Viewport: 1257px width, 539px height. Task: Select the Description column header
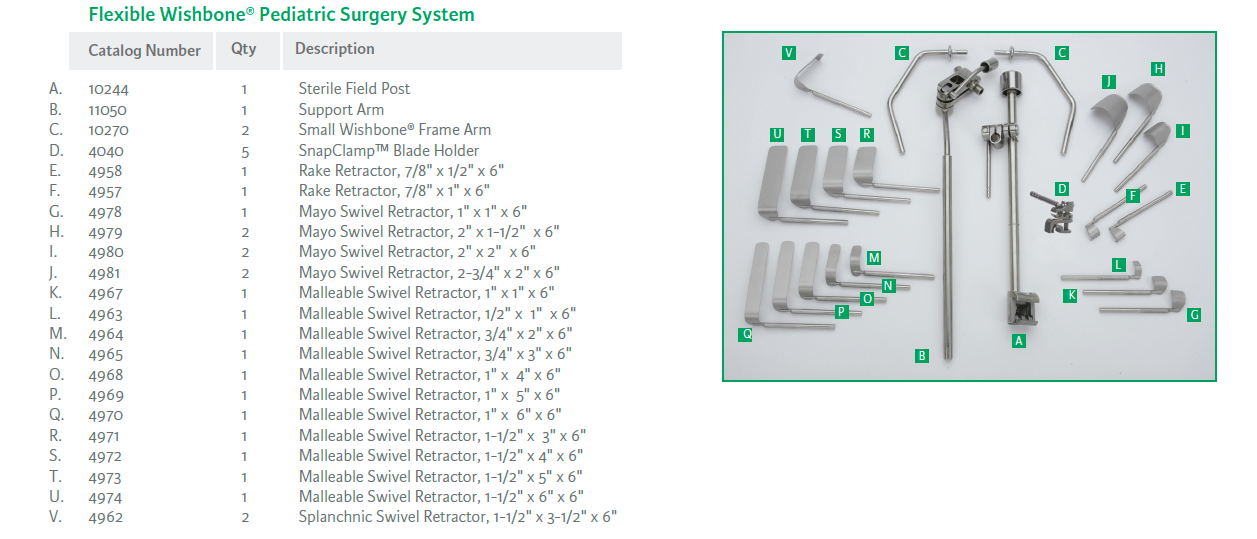335,49
